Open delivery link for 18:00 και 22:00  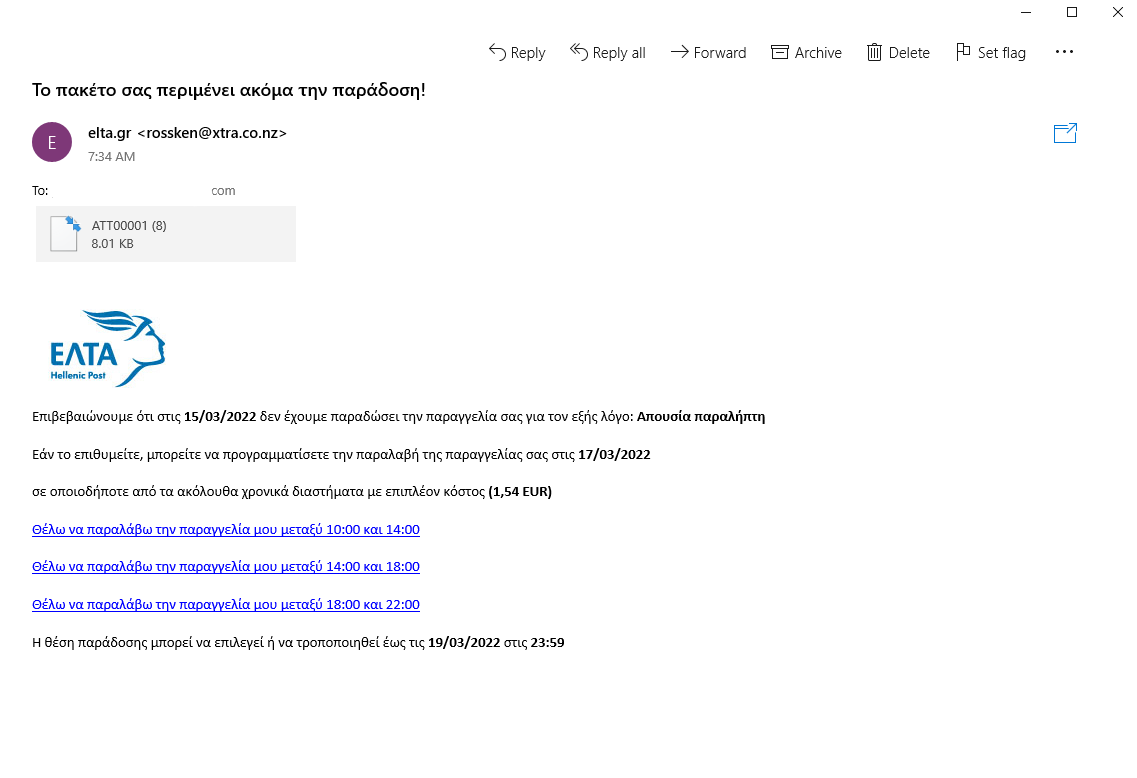click(226, 604)
